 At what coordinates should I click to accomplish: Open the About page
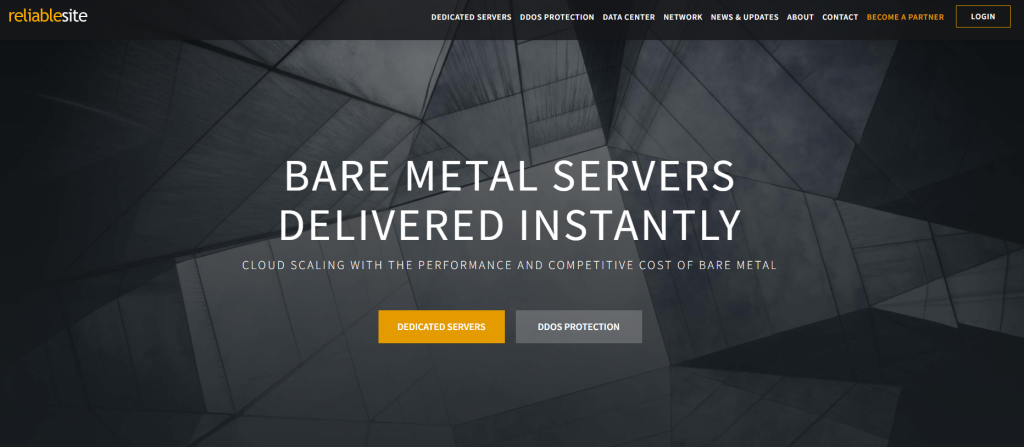pyautogui.click(x=800, y=17)
